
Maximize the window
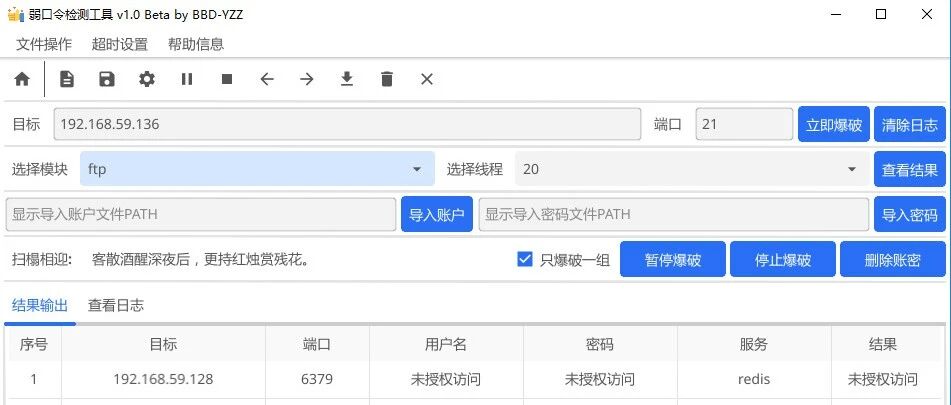(881, 15)
